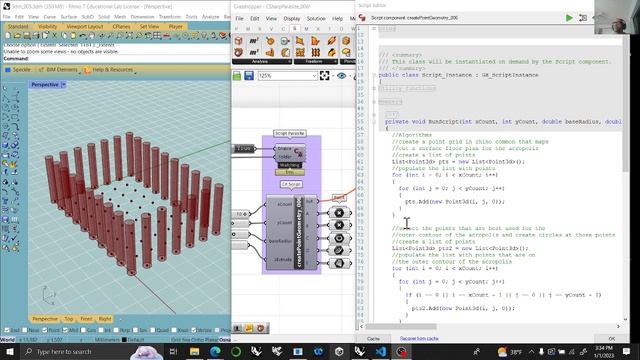
Task: Toggle the Vertex osnap checkbox
Action: click(194, 330)
